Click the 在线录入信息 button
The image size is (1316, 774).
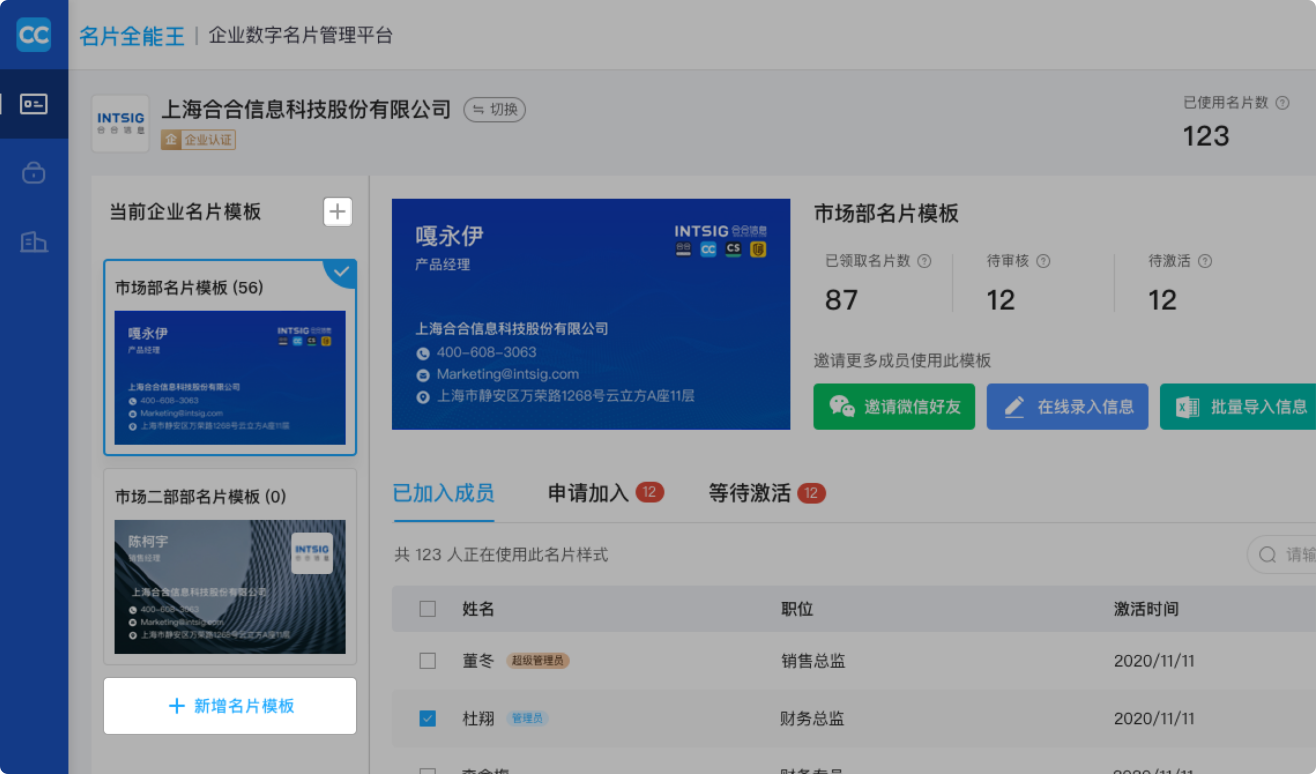coord(1068,407)
